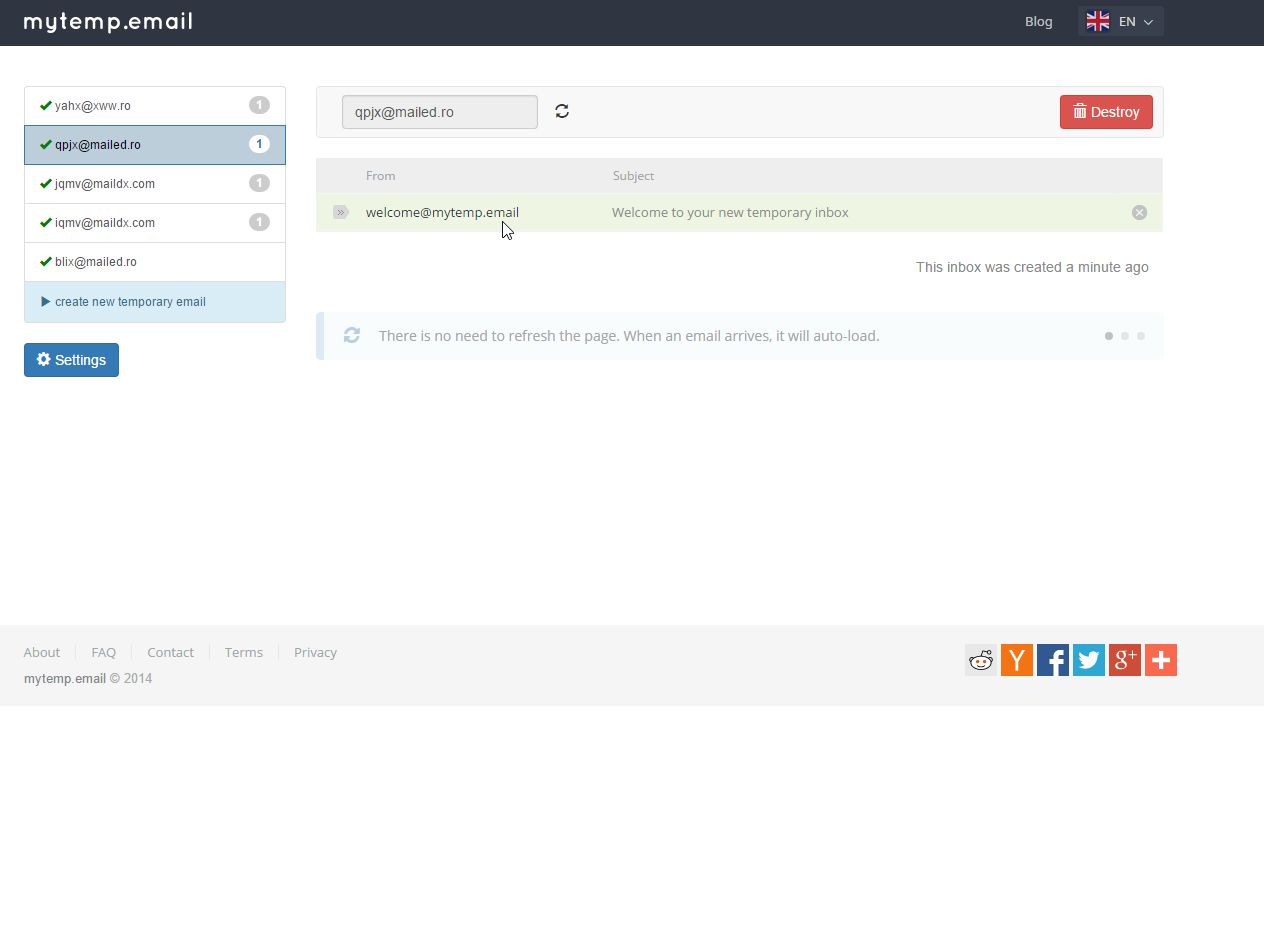The width and height of the screenshot is (1264, 948).
Task: Click the UK flag icon
Action: 1098,21
